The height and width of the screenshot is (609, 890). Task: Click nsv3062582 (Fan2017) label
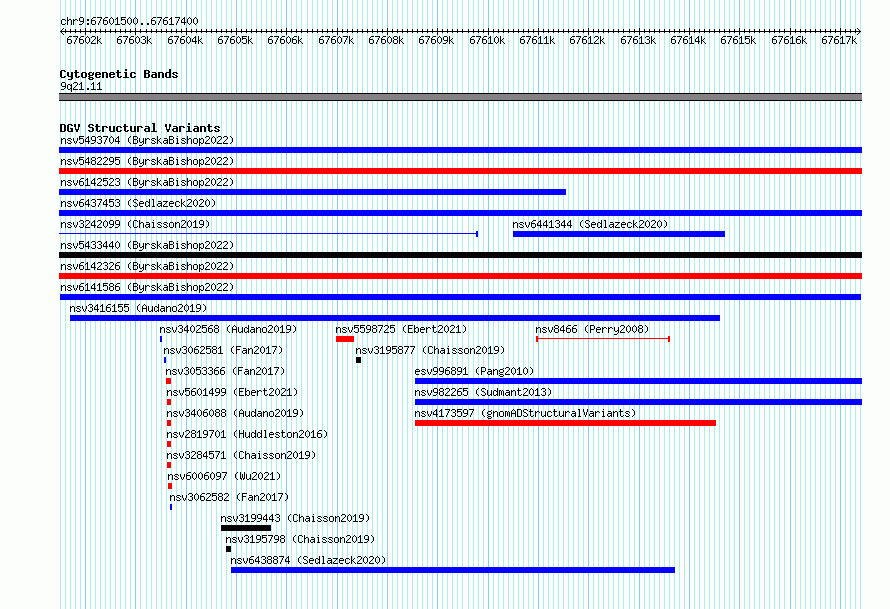229,497
